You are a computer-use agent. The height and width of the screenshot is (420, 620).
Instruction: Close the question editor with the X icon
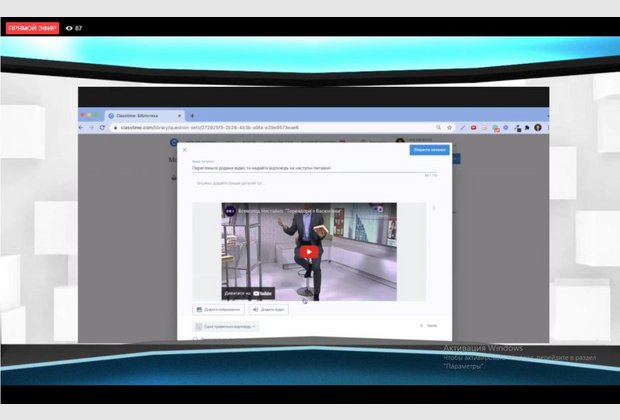184,150
